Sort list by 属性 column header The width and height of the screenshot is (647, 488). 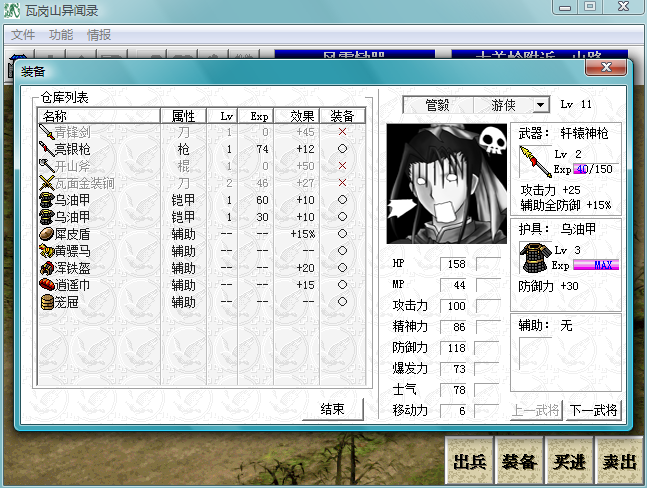tap(183, 116)
